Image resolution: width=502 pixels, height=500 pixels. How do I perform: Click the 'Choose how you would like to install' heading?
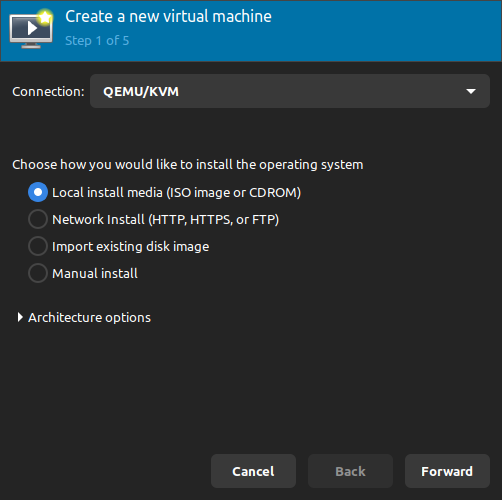coord(188,165)
